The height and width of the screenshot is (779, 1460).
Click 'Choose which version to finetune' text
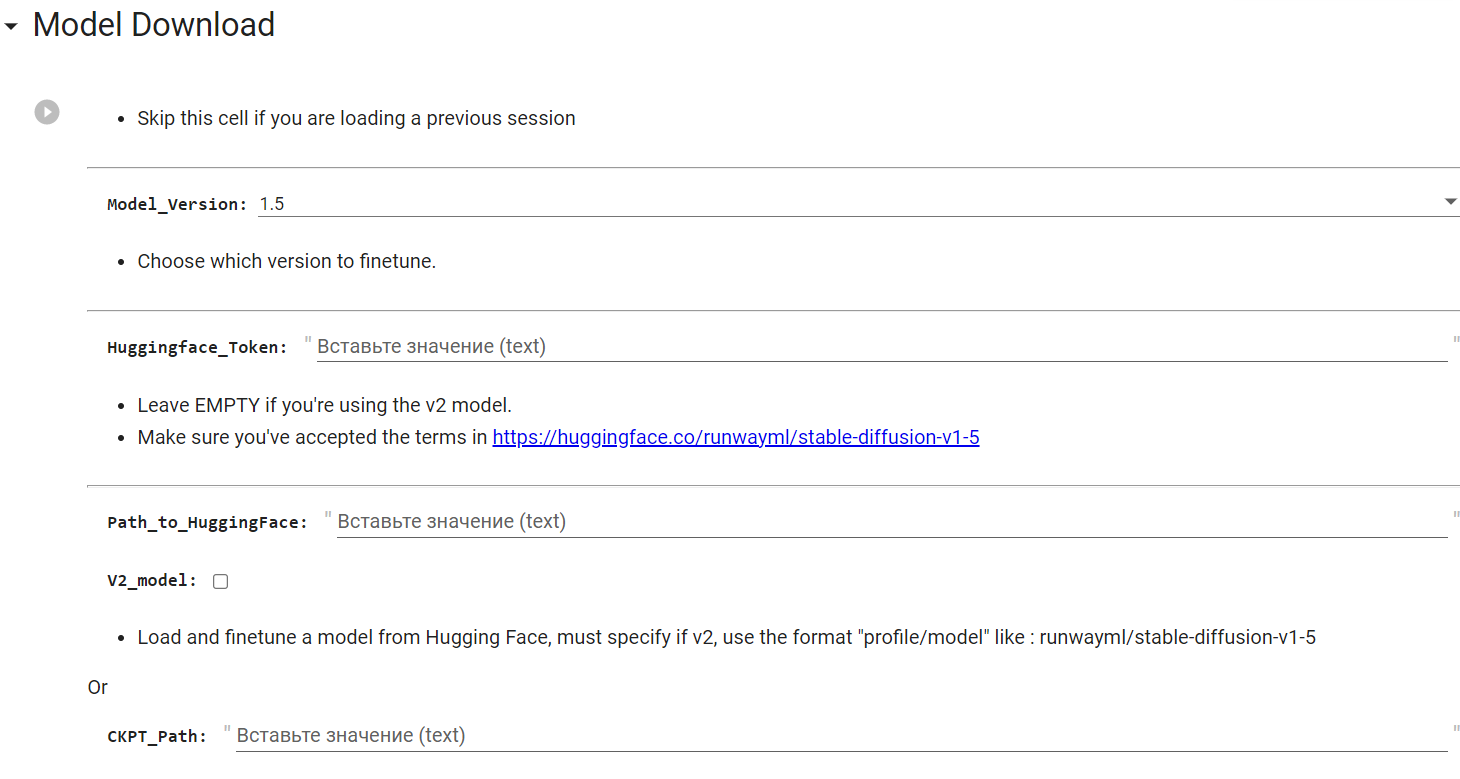pos(286,262)
